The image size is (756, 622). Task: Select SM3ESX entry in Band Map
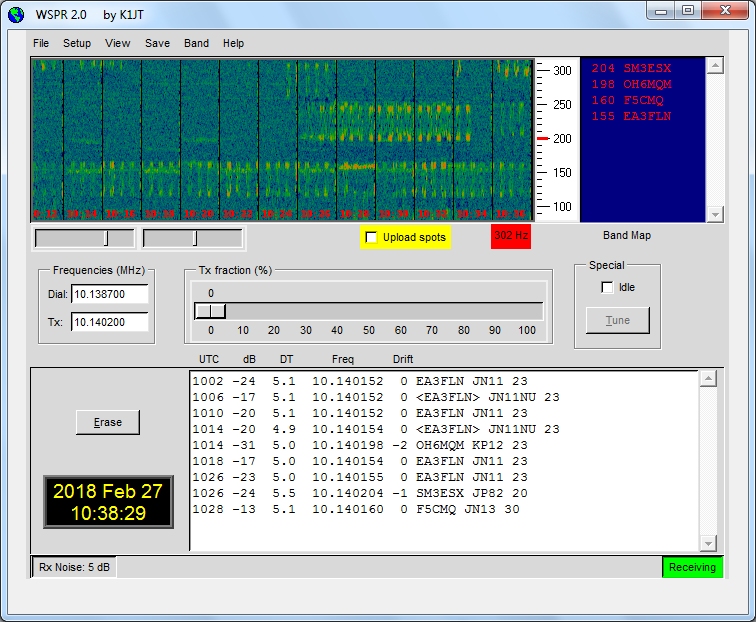[632, 68]
